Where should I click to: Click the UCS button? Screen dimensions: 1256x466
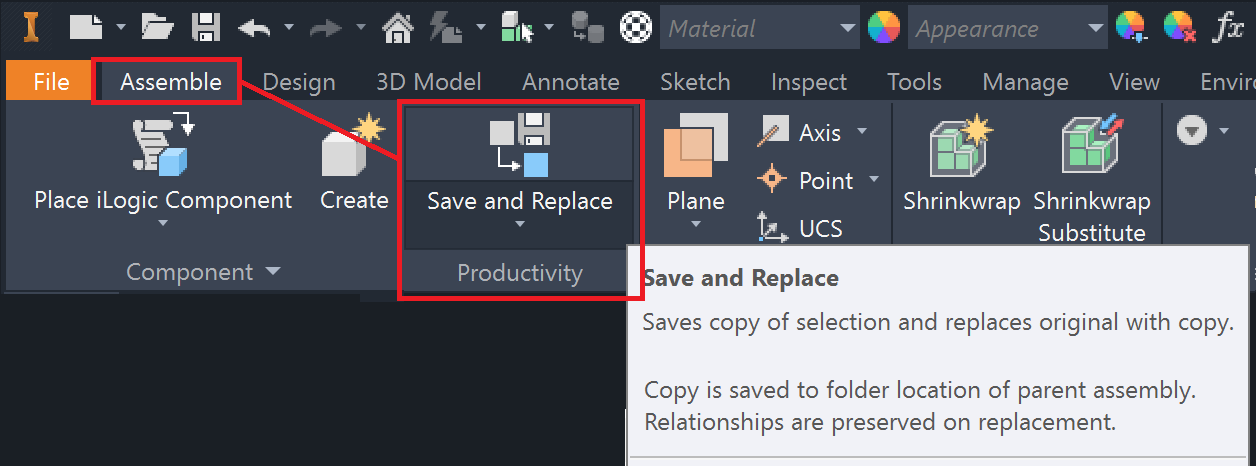click(809, 229)
